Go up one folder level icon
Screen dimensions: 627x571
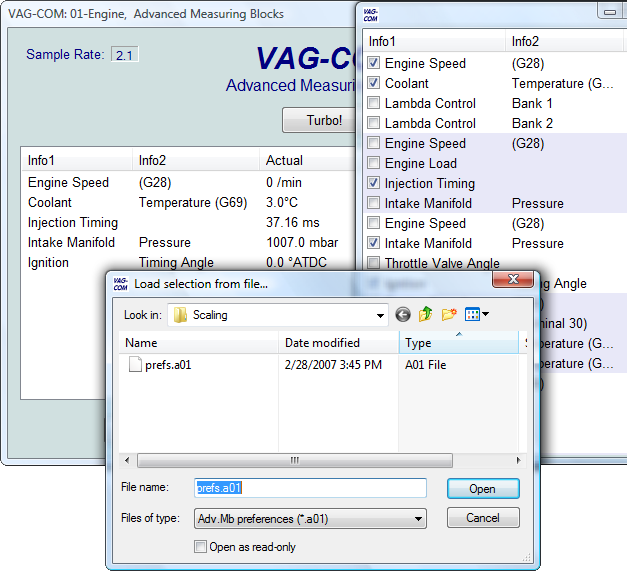425,314
